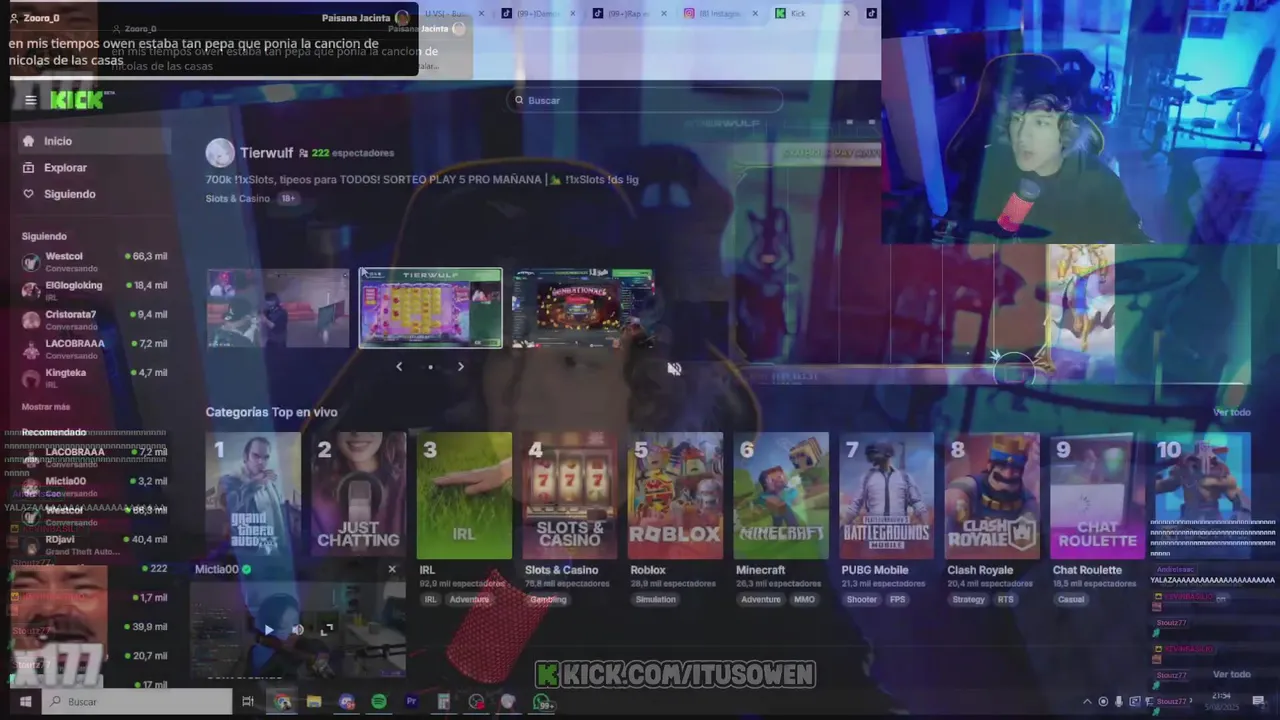Open the Kingteka channel in the sidebar
Screen dimensions: 1280x720
[94, 377]
